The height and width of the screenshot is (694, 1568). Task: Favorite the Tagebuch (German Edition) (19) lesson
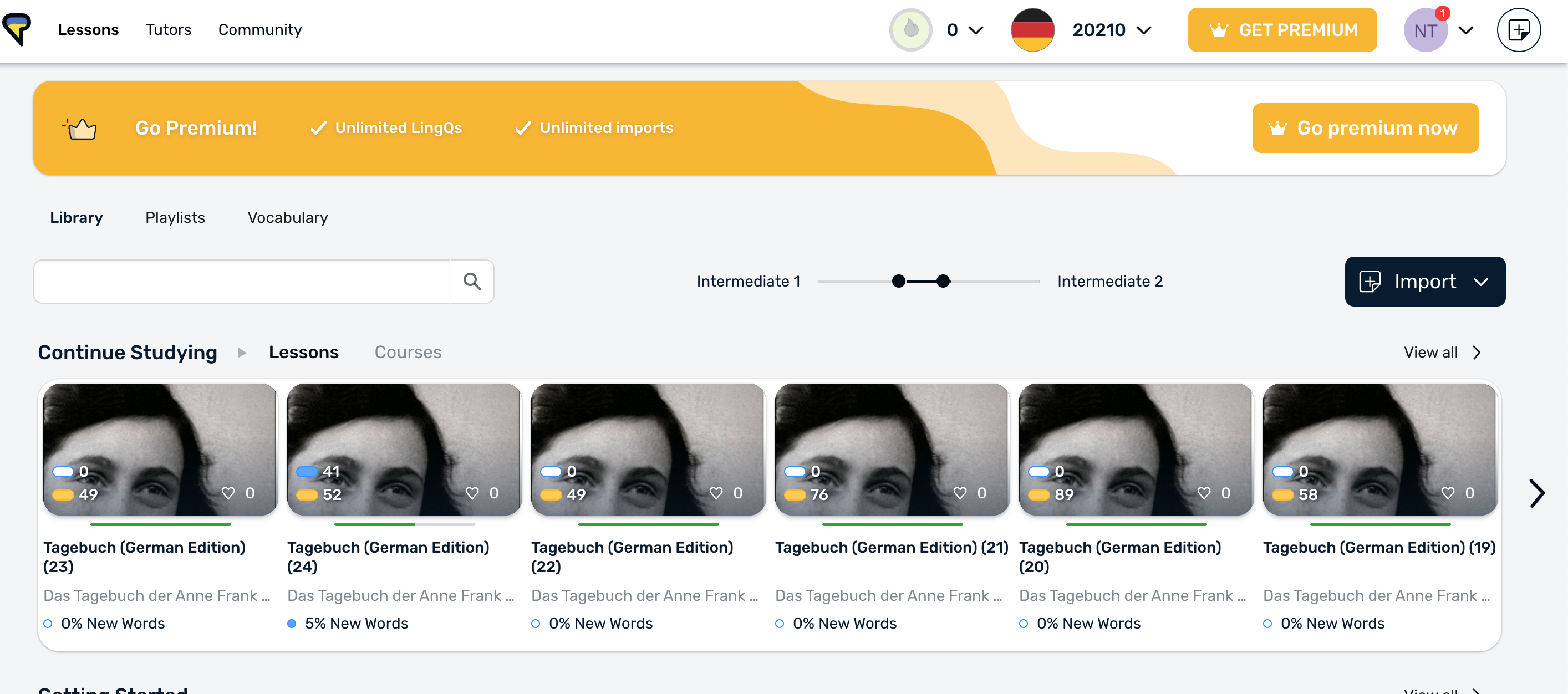pyautogui.click(x=1448, y=492)
